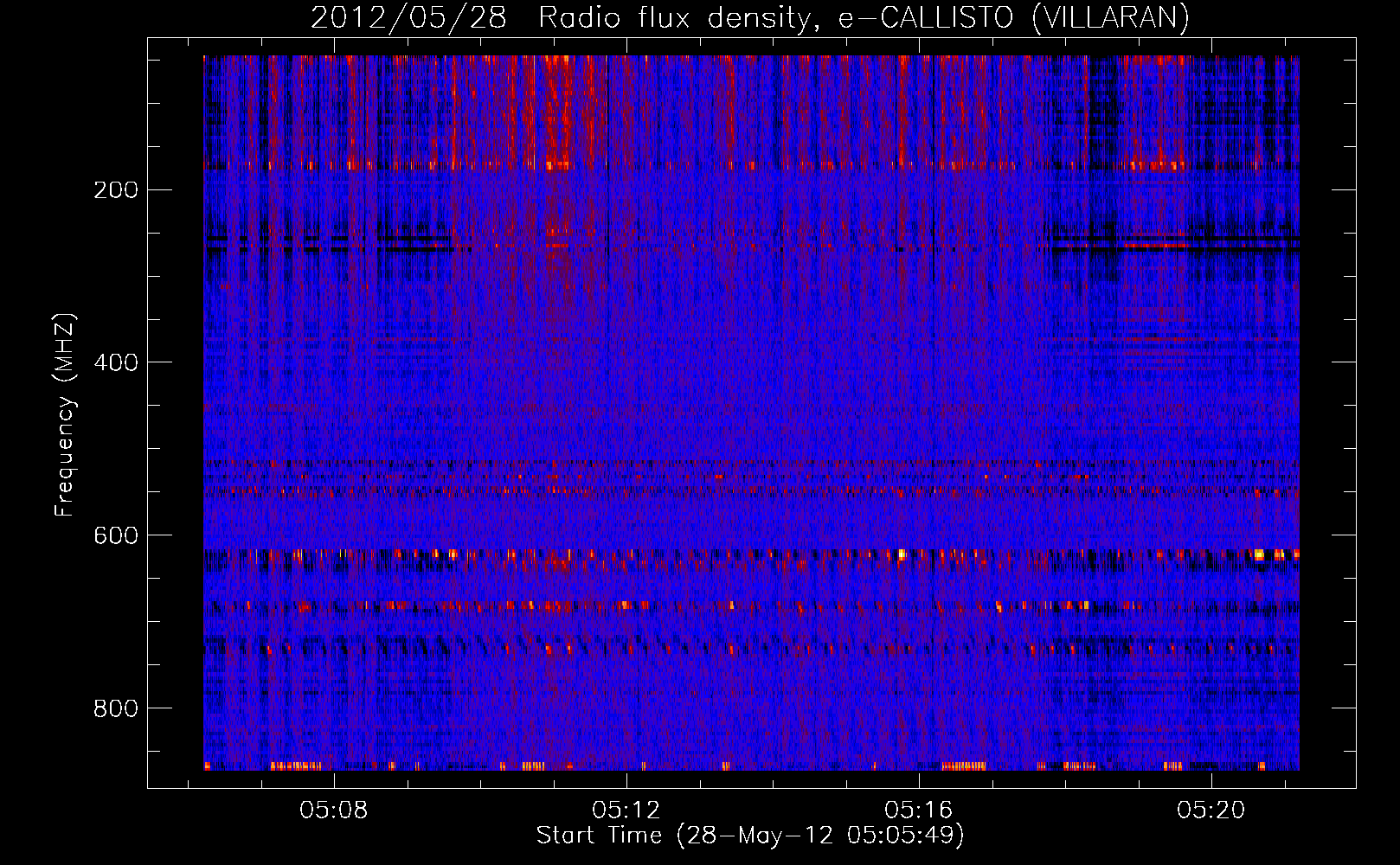Click the 600 frequency tick label
The height and width of the screenshot is (865, 1400).
115,535
